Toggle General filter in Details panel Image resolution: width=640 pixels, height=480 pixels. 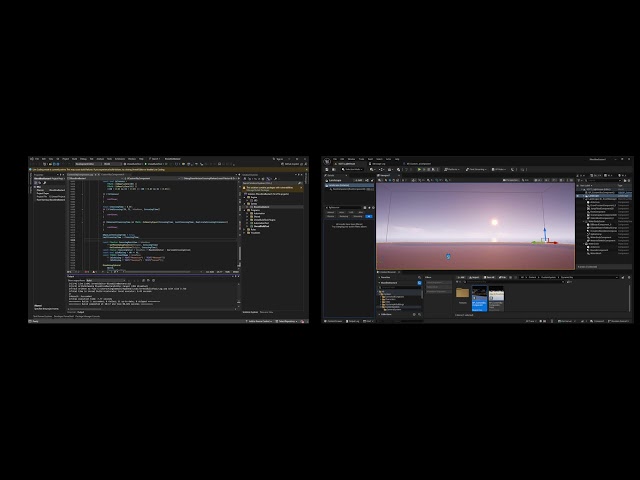pyautogui.click(x=331, y=212)
